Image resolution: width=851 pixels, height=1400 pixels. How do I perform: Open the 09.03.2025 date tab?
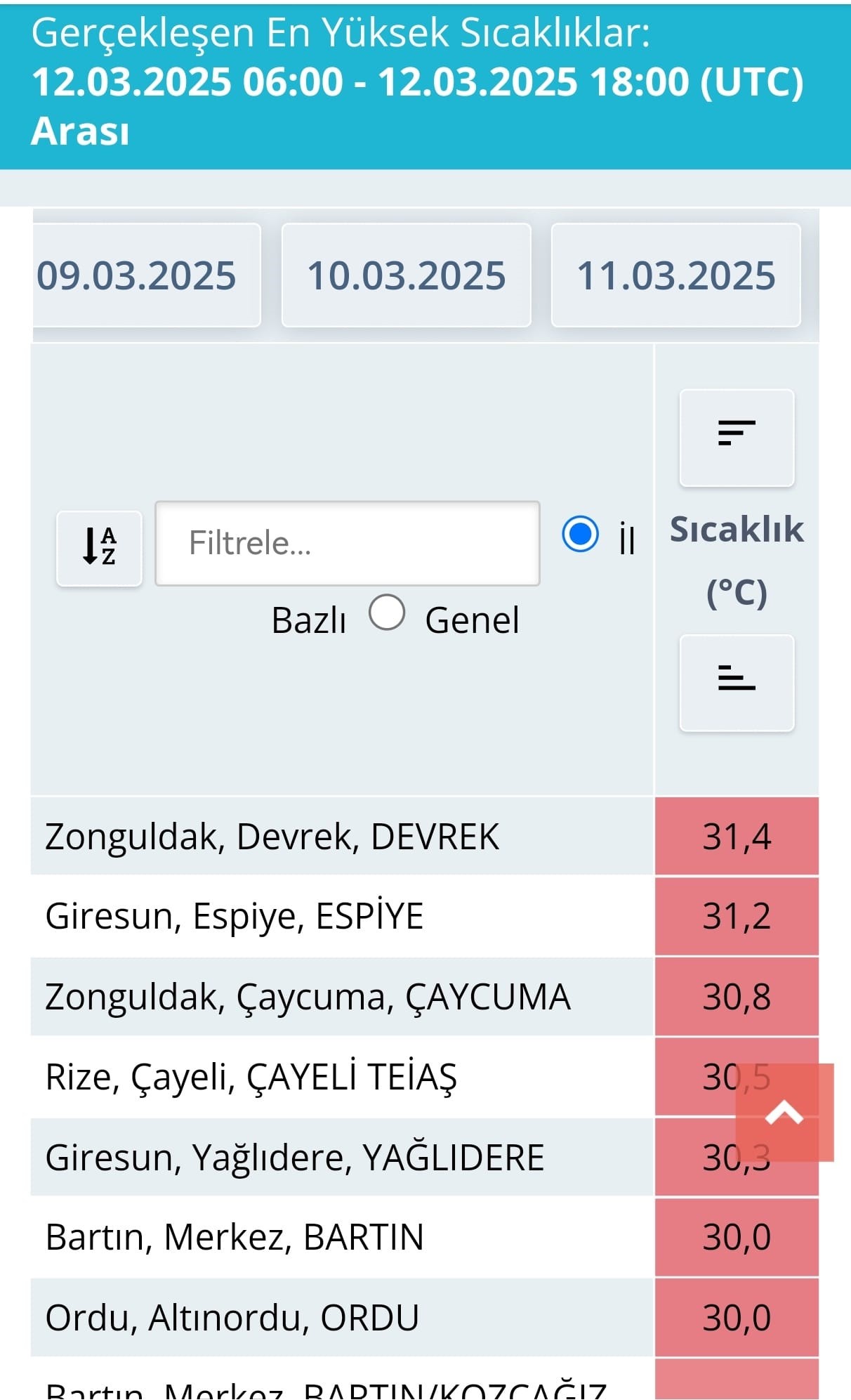[x=138, y=275]
